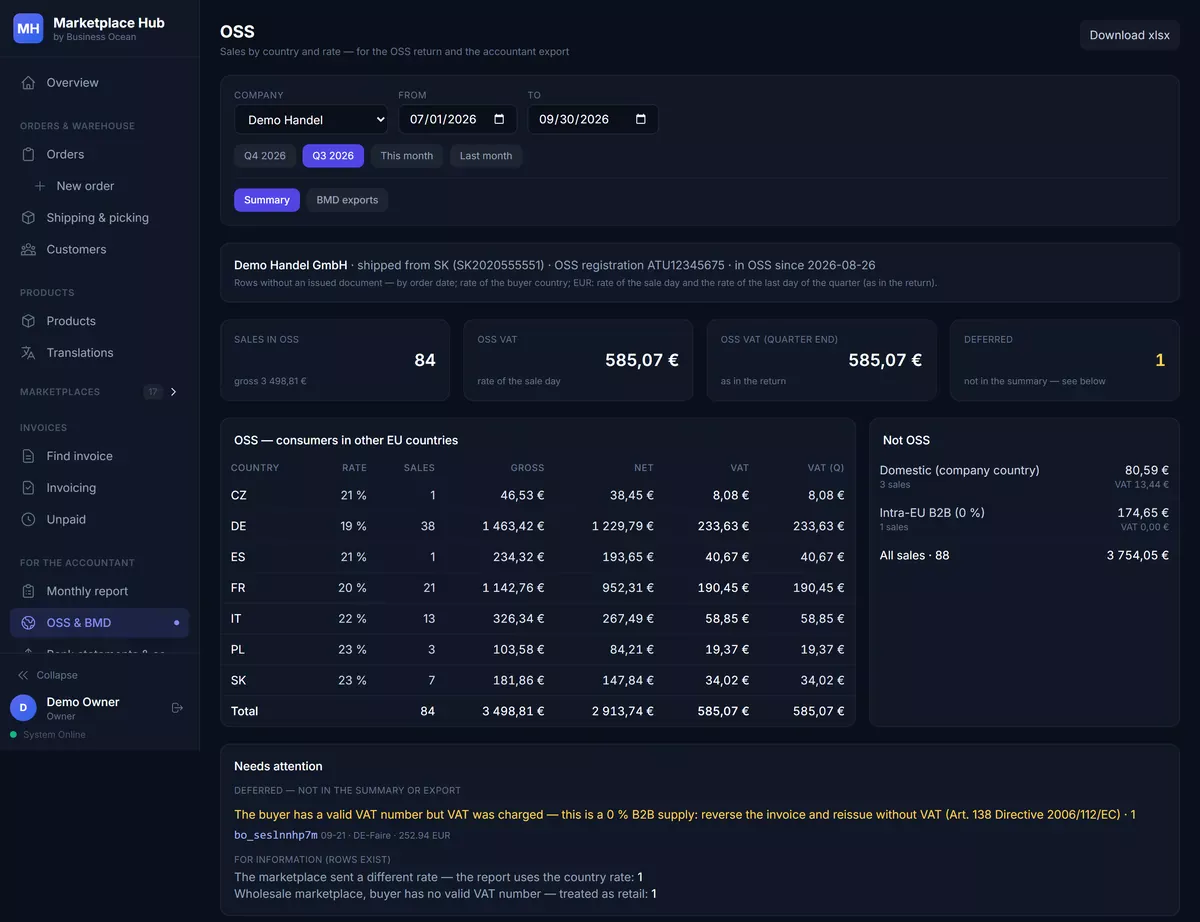
Task: Choose the Last month range
Action: (x=486, y=156)
